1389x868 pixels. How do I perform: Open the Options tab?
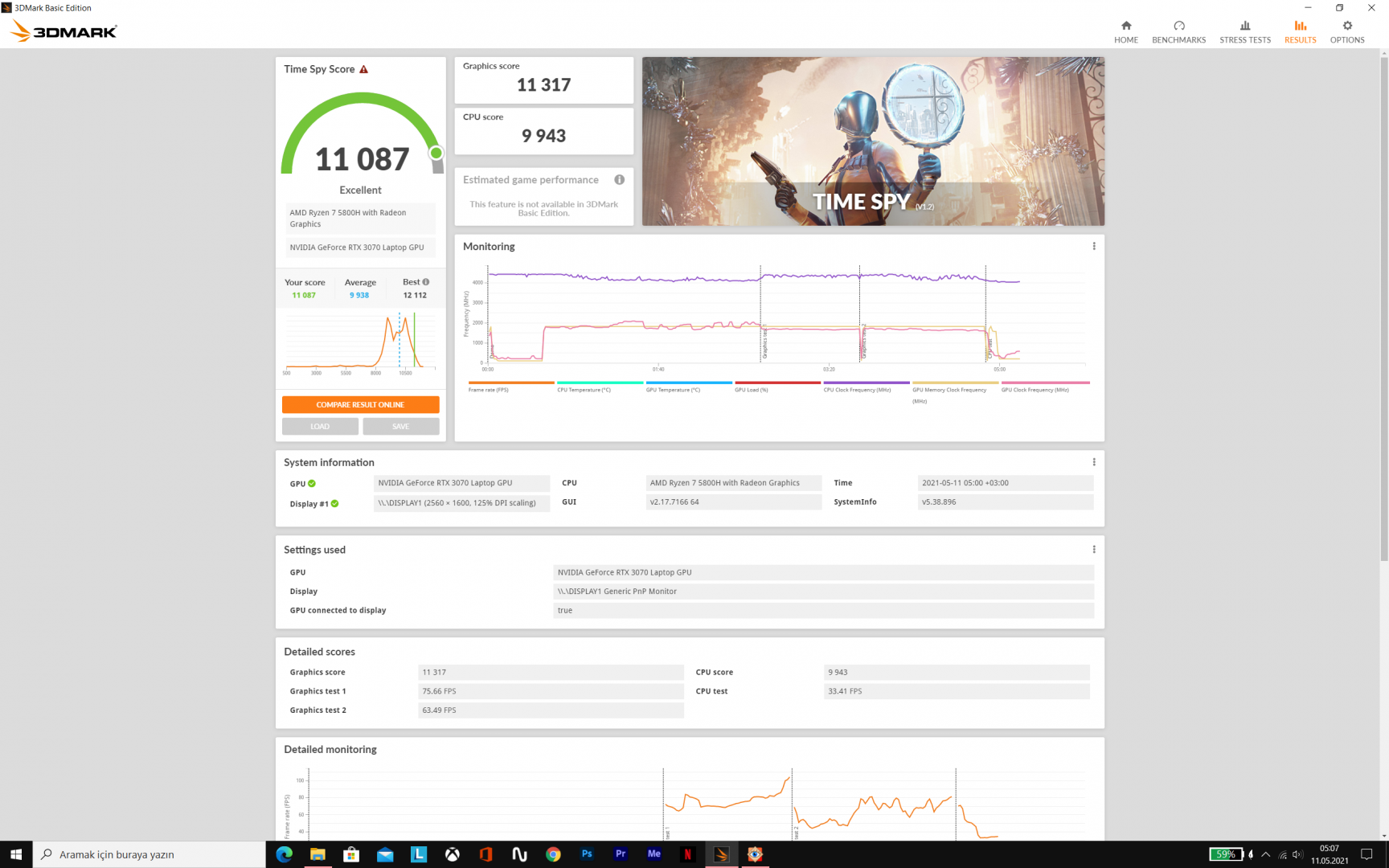coord(1347,32)
